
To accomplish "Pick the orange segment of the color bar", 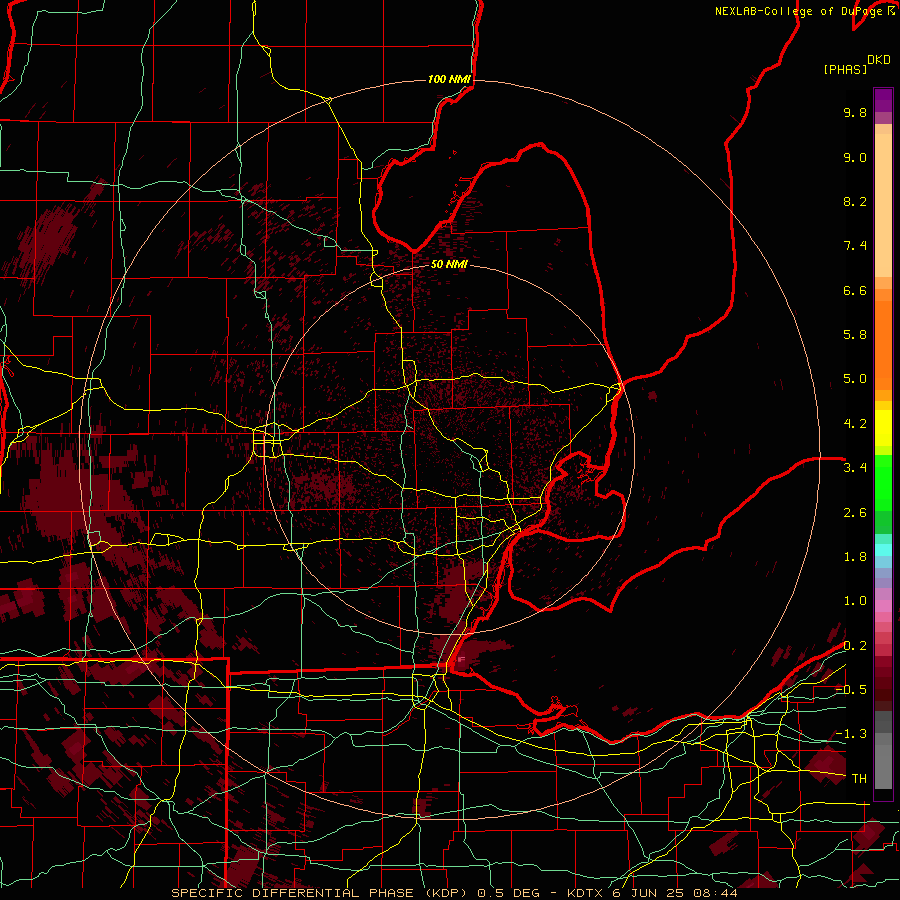I will (883, 344).
